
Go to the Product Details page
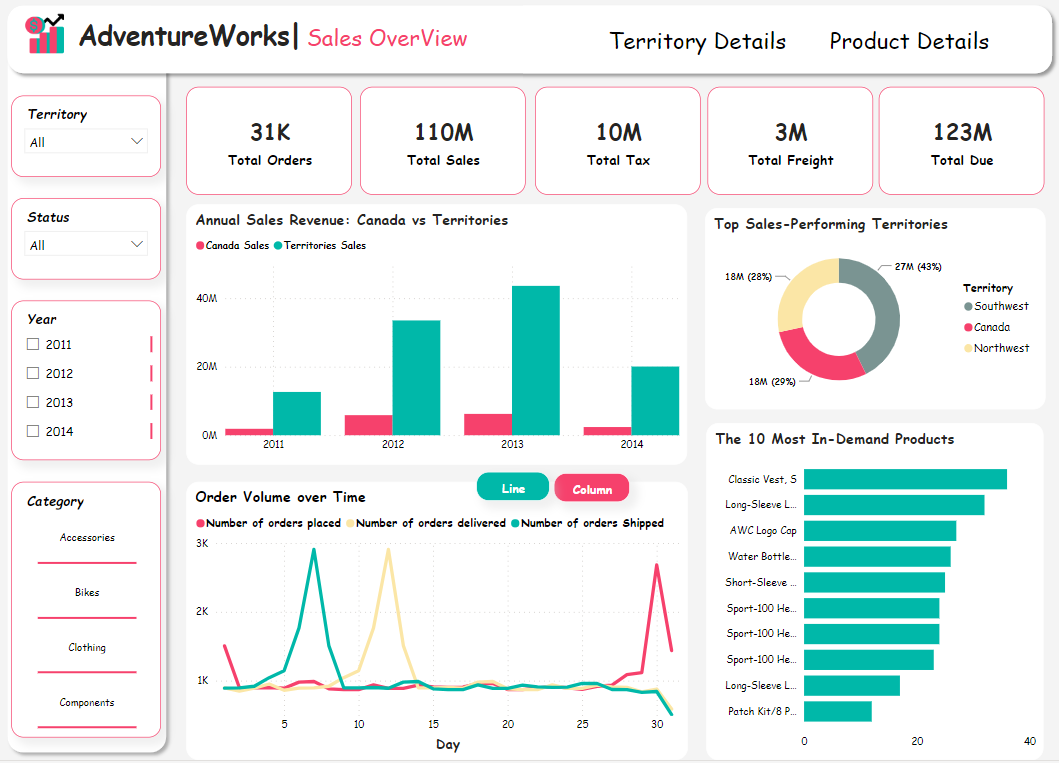coord(908,42)
